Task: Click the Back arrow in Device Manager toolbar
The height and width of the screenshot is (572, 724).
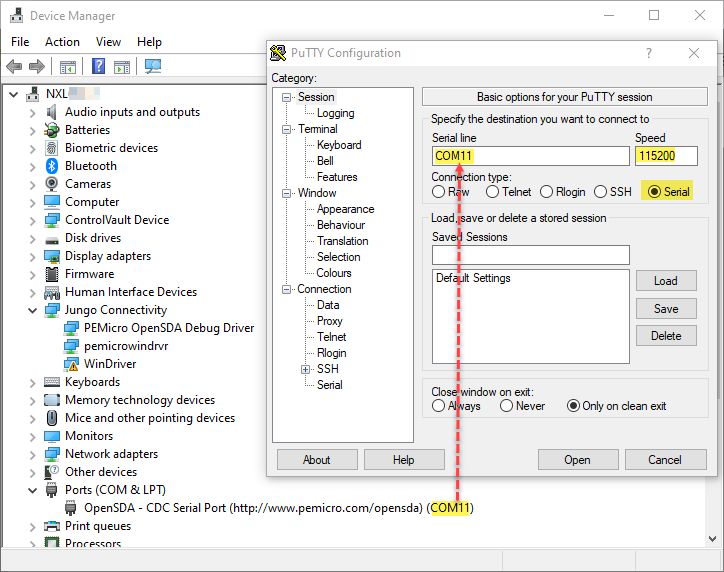Action: (x=14, y=66)
